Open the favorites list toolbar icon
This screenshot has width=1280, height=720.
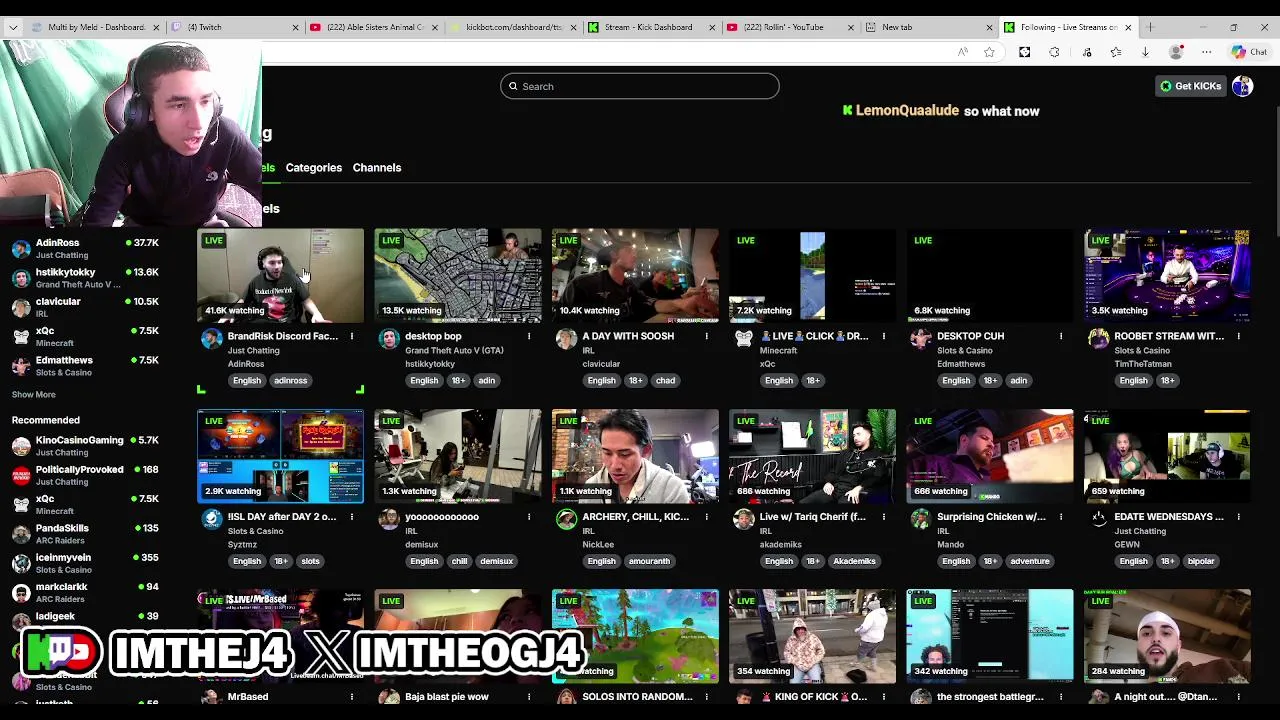[x=1116, y=52]
